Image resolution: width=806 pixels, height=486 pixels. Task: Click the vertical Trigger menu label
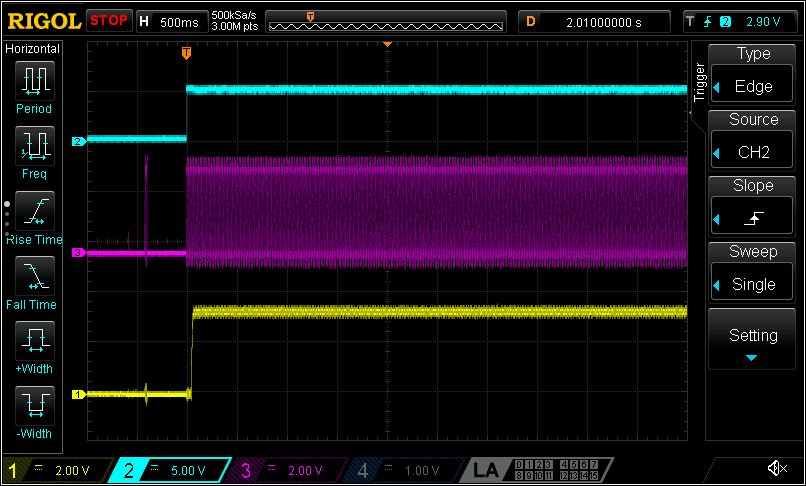699,82
